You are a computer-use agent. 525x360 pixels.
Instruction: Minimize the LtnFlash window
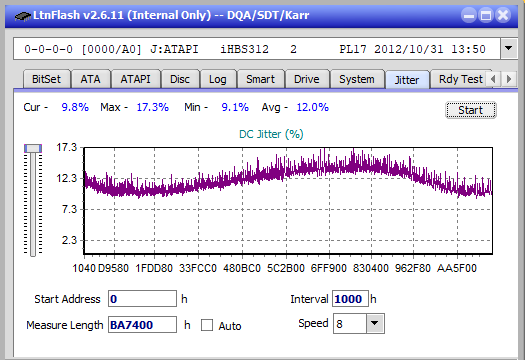tap(469, 15)
